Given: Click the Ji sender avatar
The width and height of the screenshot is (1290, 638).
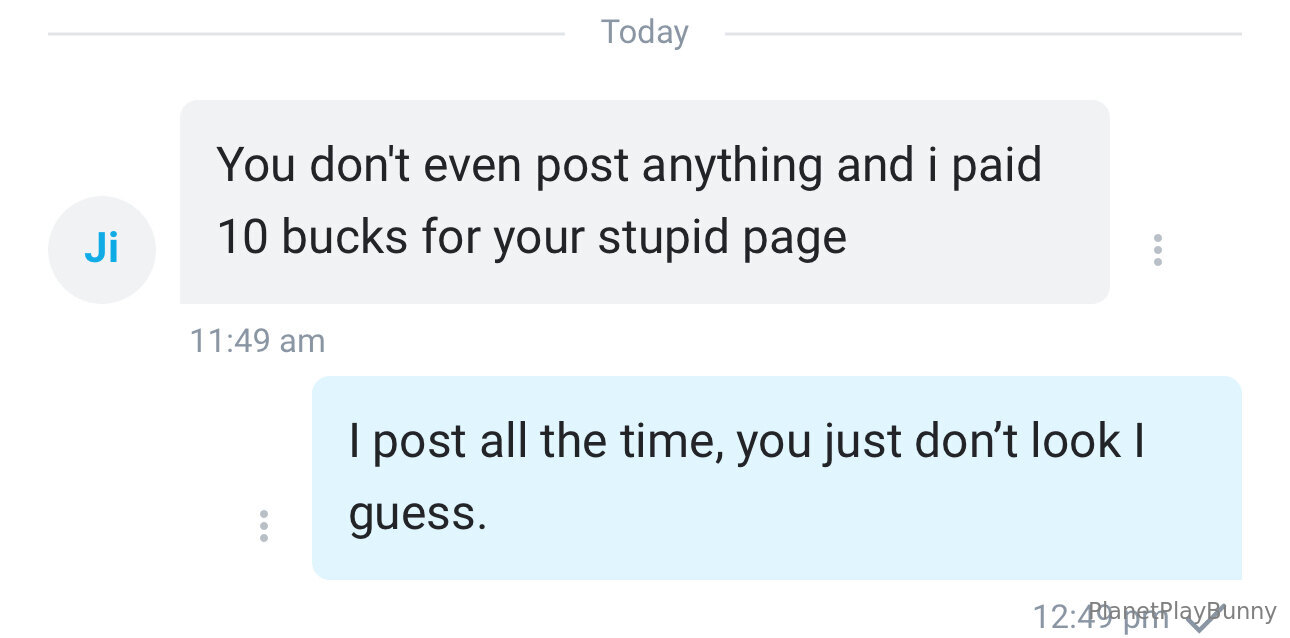Looking at the screenshot, I should pos(101,249).
